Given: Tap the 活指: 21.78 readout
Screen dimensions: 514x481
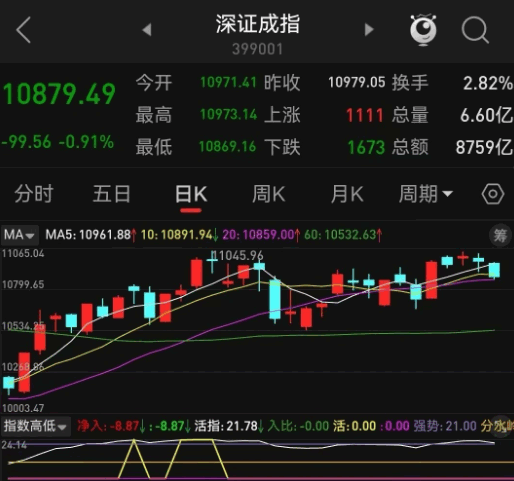Looking at the screenshot, I should [226, 426].
